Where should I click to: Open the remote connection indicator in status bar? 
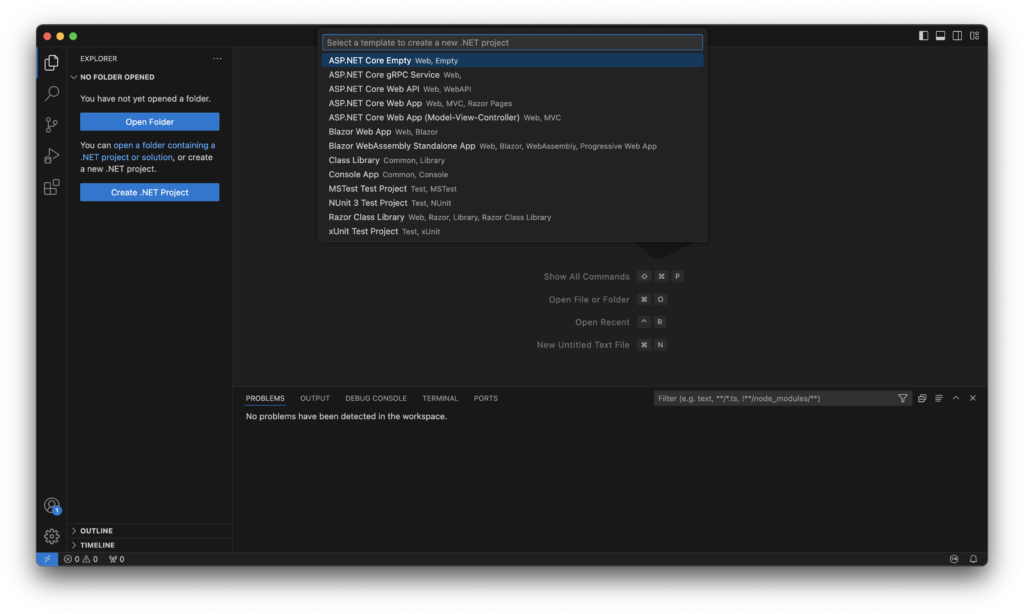(46, 559)
